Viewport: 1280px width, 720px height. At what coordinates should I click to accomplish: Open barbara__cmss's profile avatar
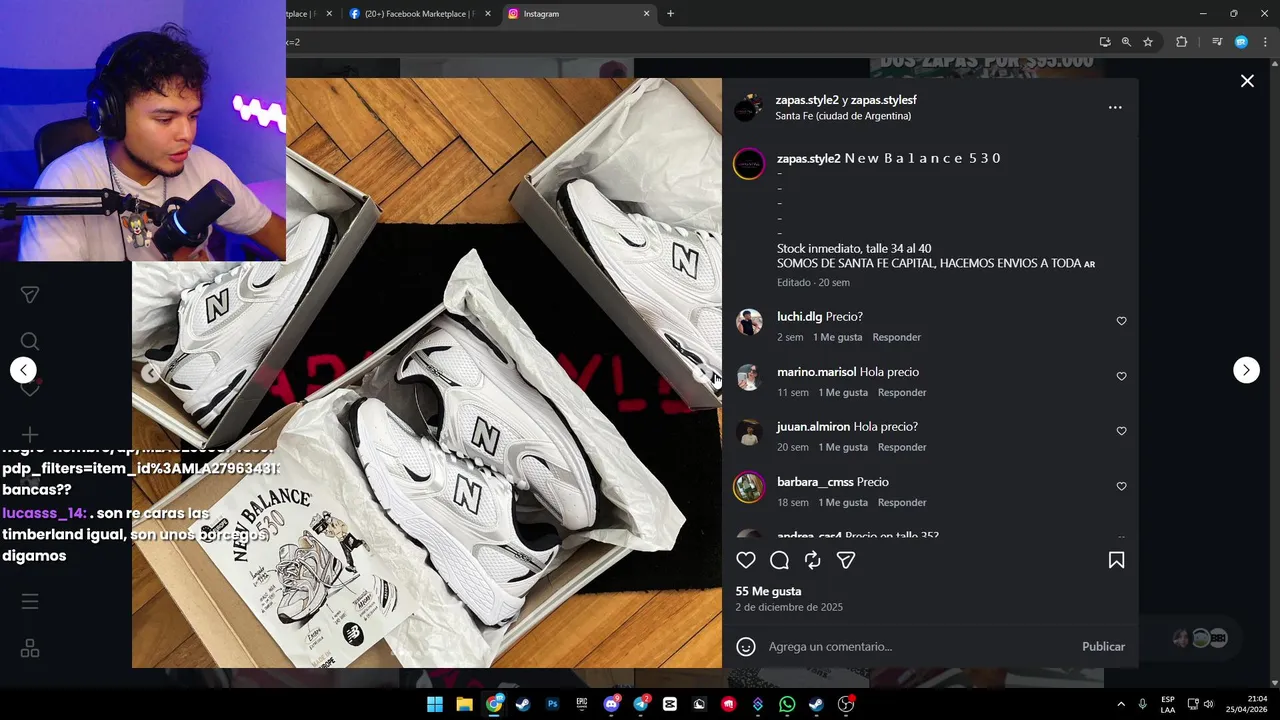coord(749,487)
